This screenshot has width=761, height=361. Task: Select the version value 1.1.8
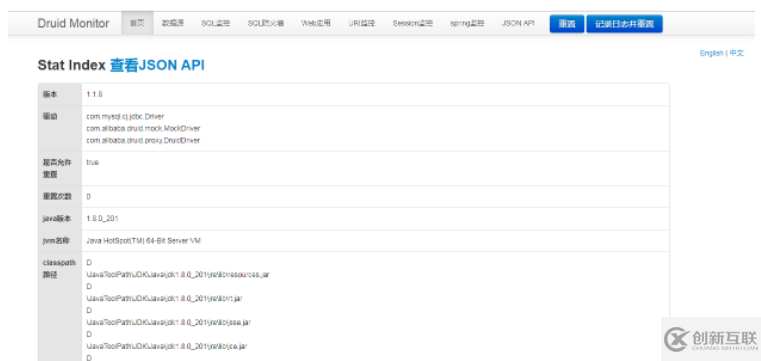click(94, 94)
